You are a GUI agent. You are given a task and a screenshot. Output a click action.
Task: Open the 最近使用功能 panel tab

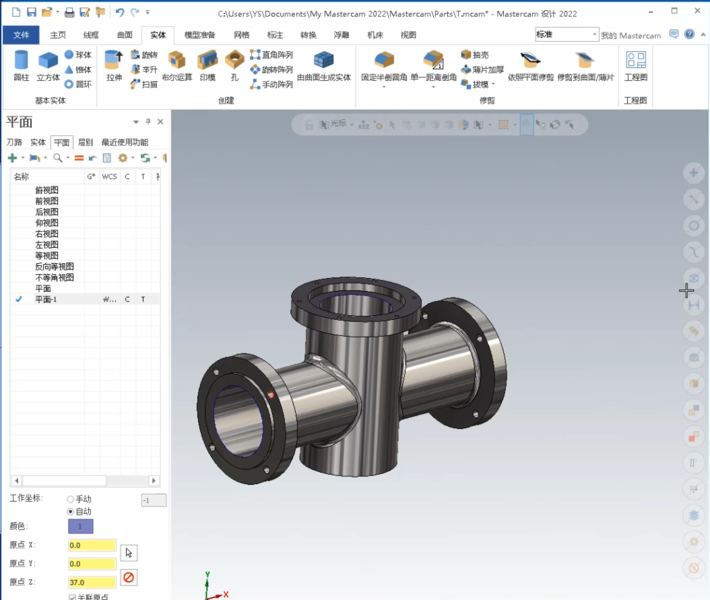click(x=125, y=142)
